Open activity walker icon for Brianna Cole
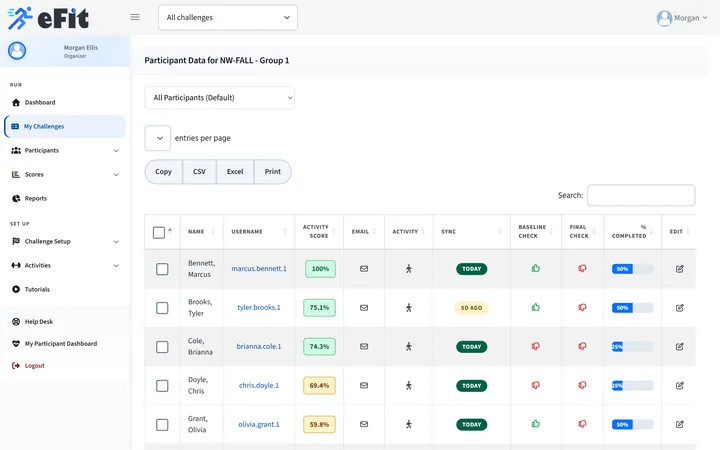This screenshot has height=450, width=720. tap(409, 347)
